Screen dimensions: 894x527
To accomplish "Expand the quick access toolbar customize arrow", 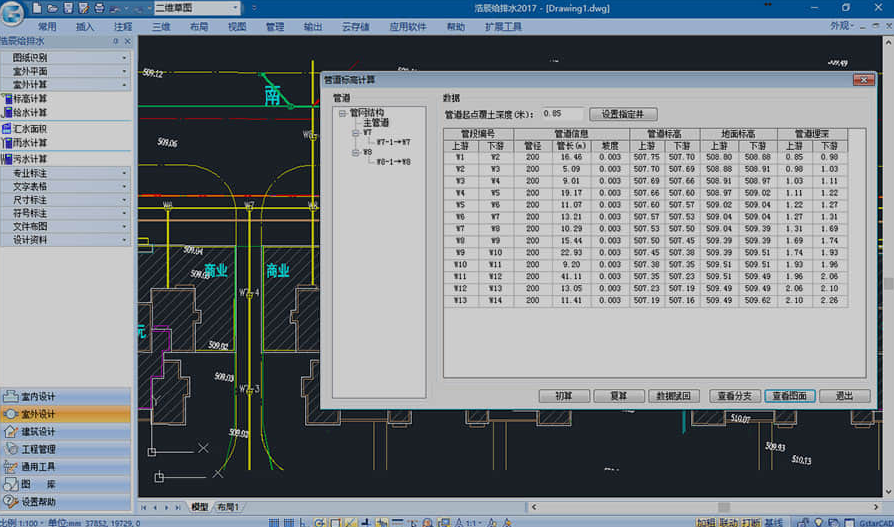I will point(254,8).
